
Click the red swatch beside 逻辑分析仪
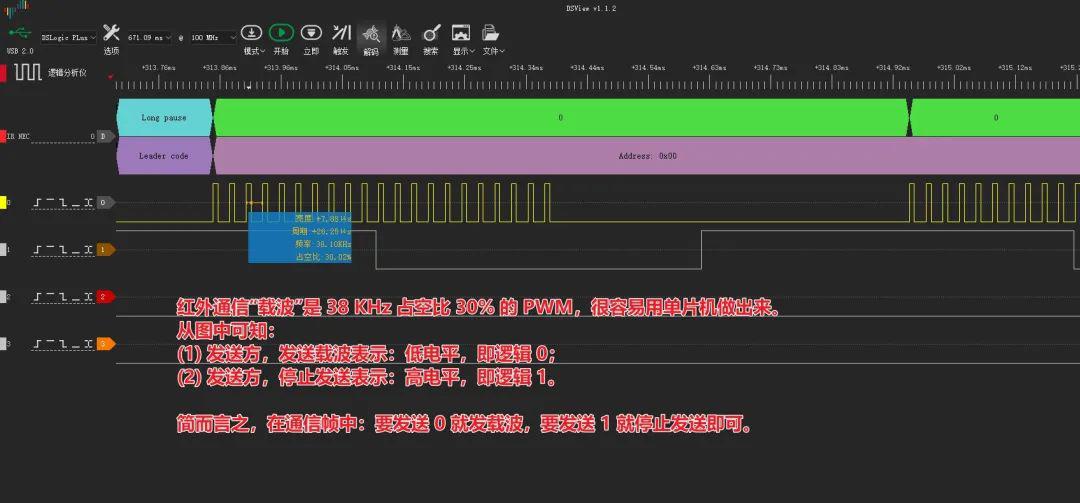click(x=3, y=72)
